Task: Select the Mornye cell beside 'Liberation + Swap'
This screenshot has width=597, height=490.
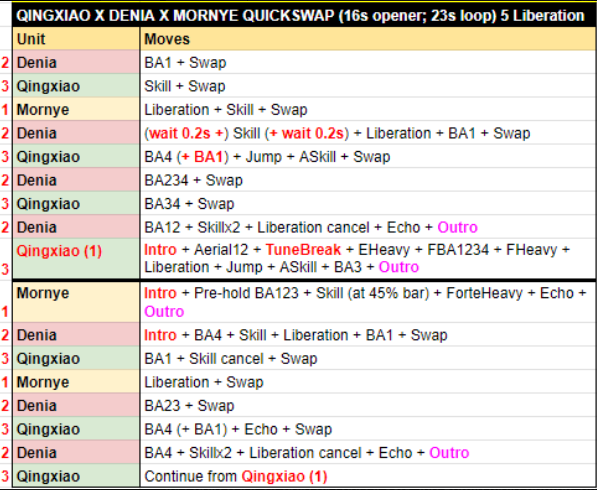Action: click(x=76, y=382)
